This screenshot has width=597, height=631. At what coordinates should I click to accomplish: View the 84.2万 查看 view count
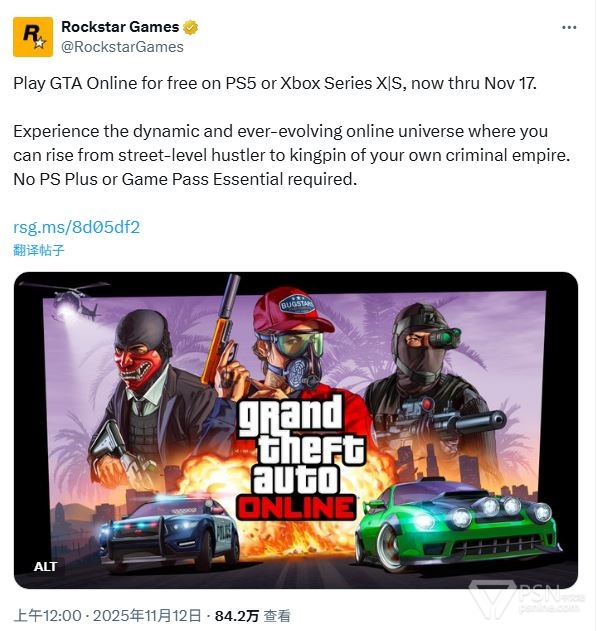252,615
